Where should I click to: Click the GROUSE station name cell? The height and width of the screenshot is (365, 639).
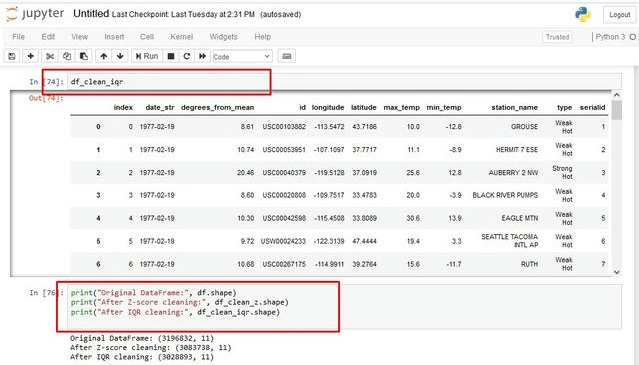524,127
